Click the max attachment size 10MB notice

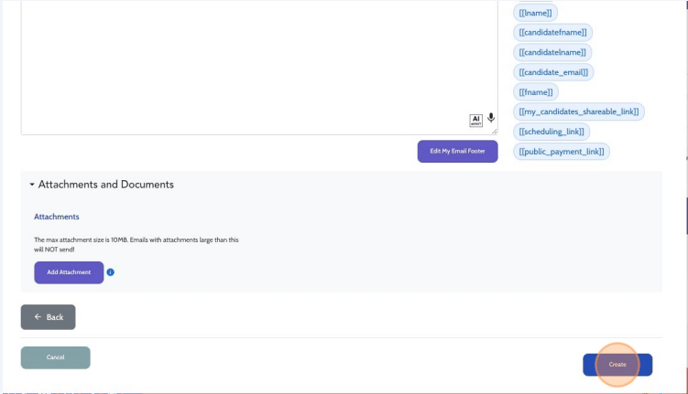pyautogui.click(x=136, y=244)
